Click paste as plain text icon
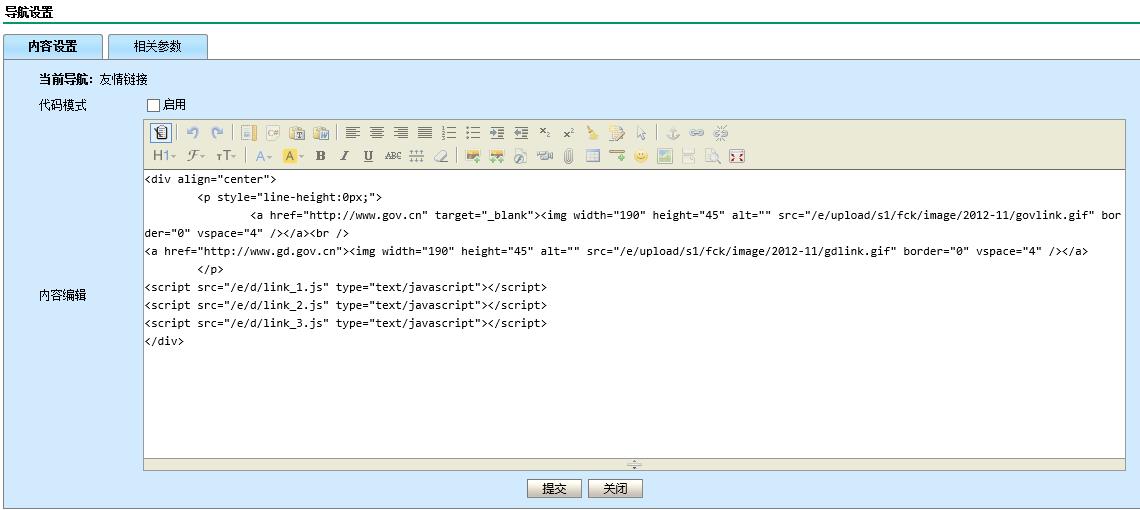The width and height of the screenshot is (1140, 510). (297, 132)
